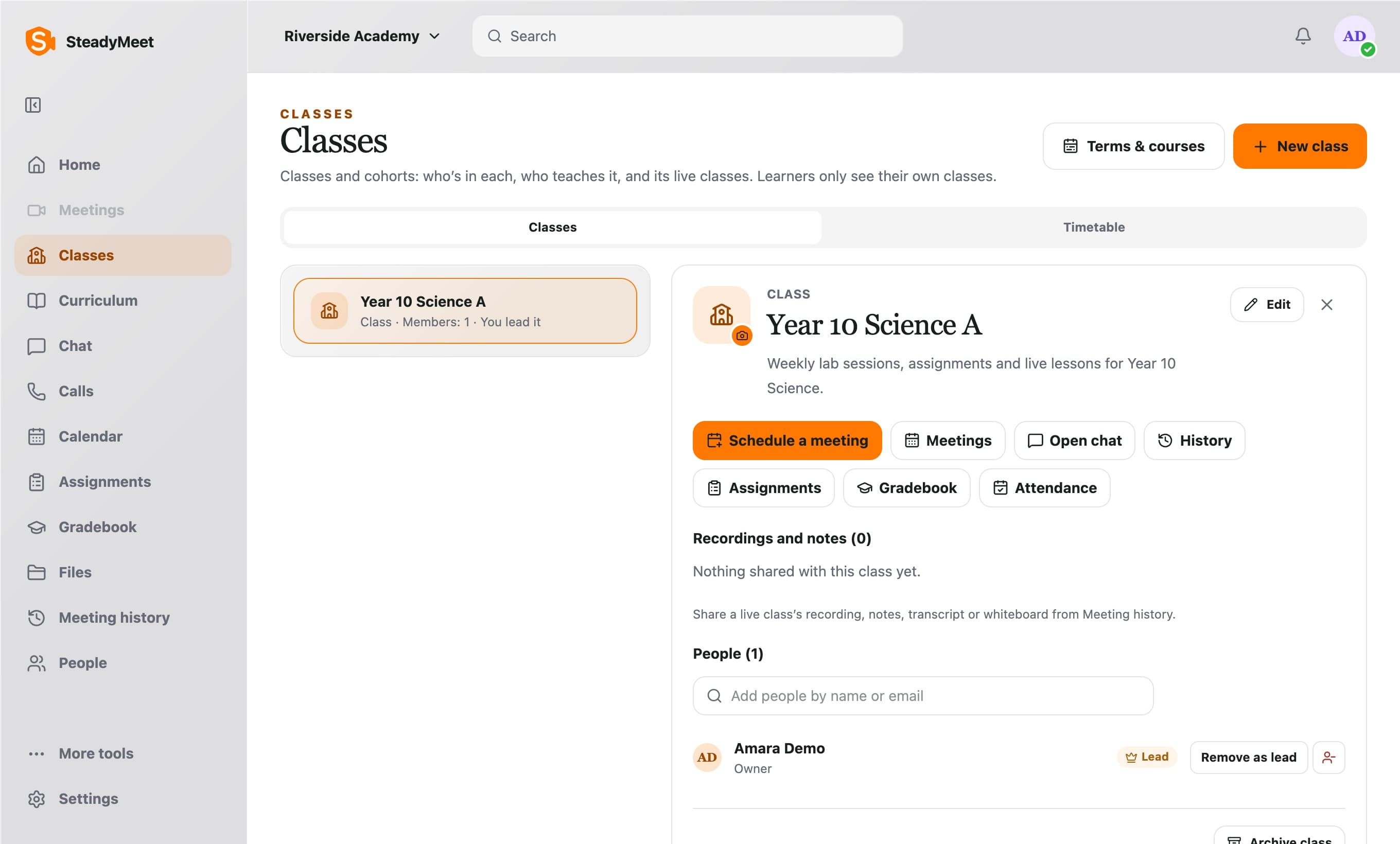Open Terms & courses
The width and height of the screenshot is (1400, 844).
tap(1133, 146)
